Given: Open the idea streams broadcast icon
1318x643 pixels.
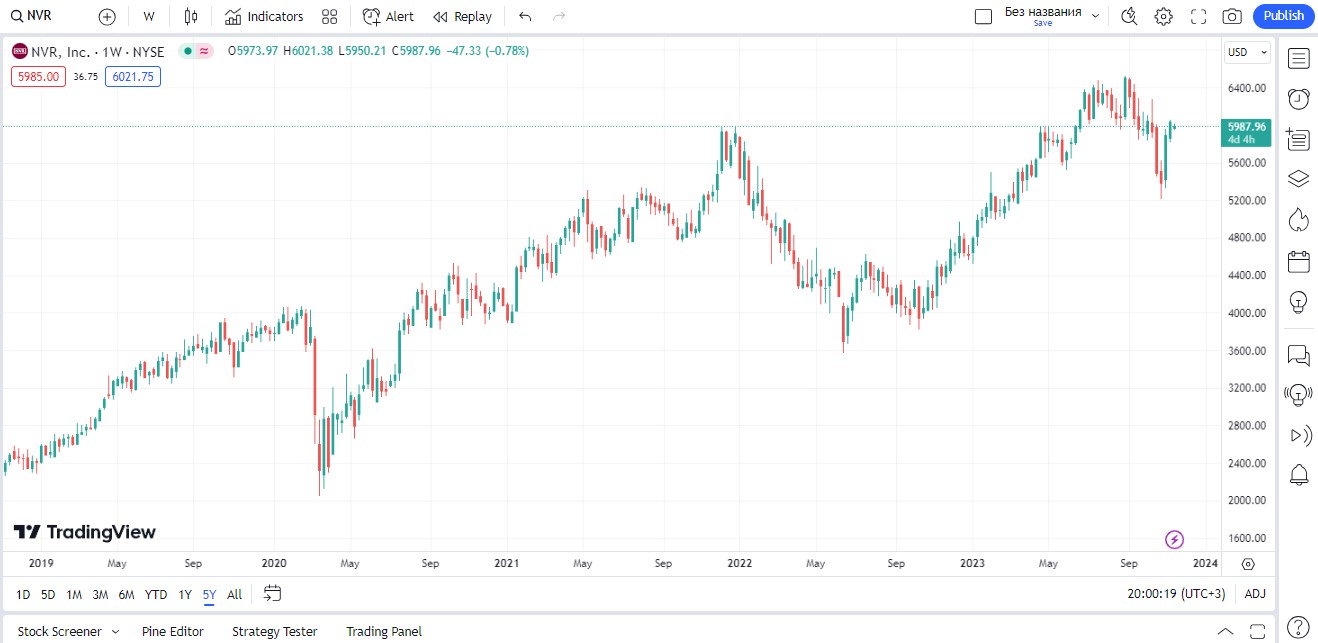Looking at the screenshot, I should click(x=1299, y=395).
